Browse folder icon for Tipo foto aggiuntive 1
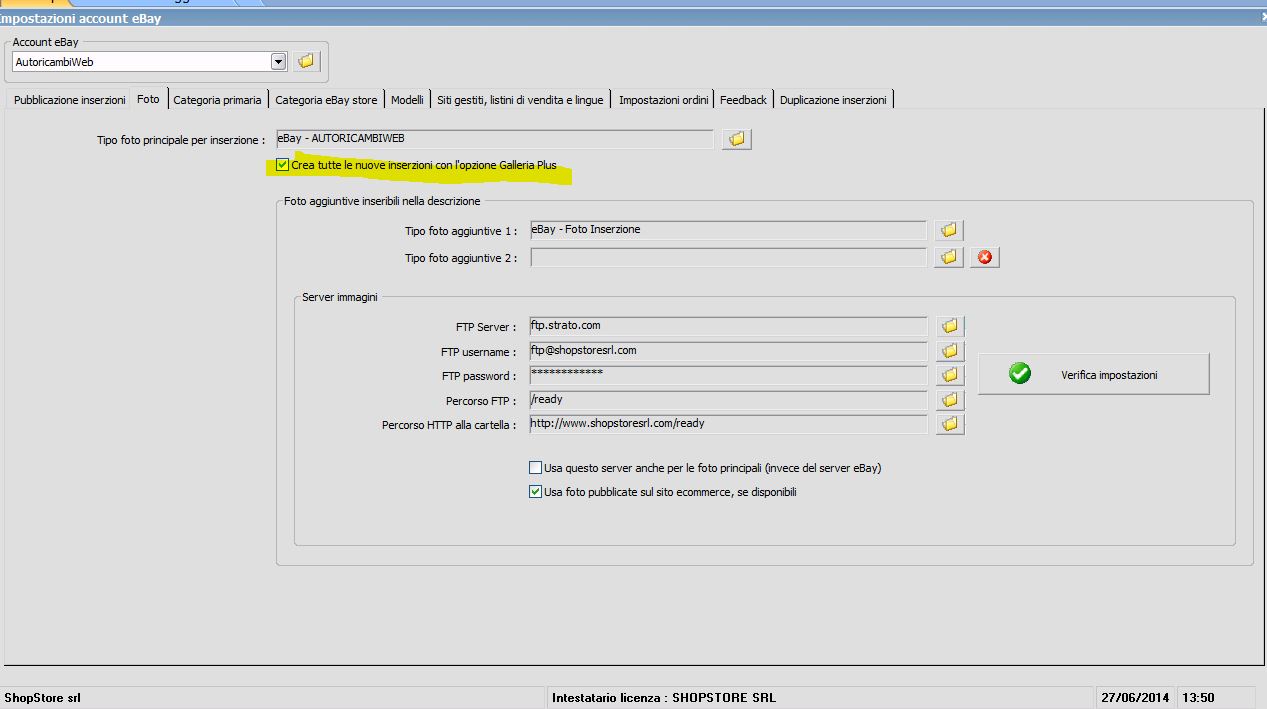 click(x=949, y=230)
